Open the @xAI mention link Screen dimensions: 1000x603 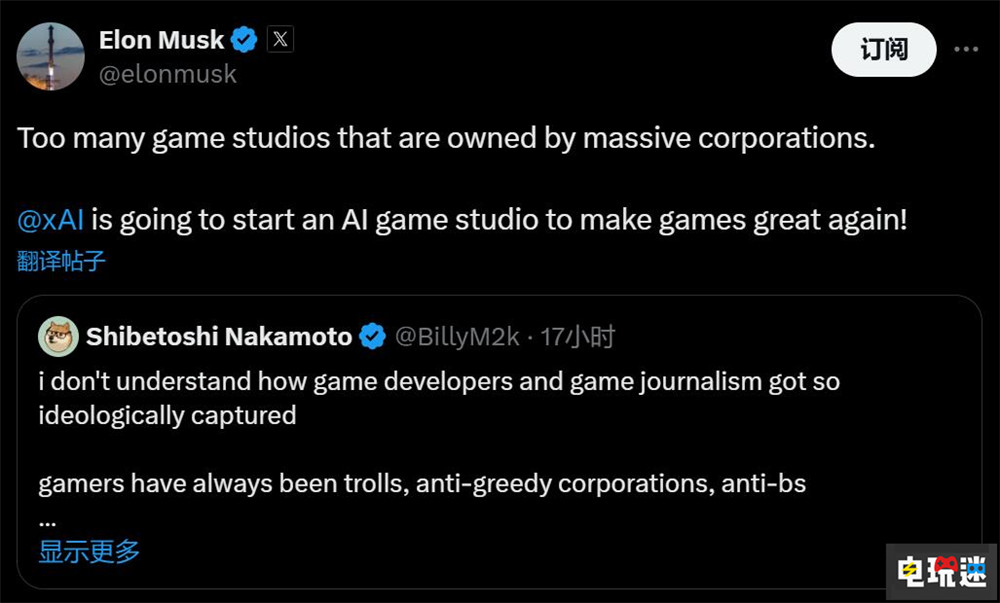[51, 220]
